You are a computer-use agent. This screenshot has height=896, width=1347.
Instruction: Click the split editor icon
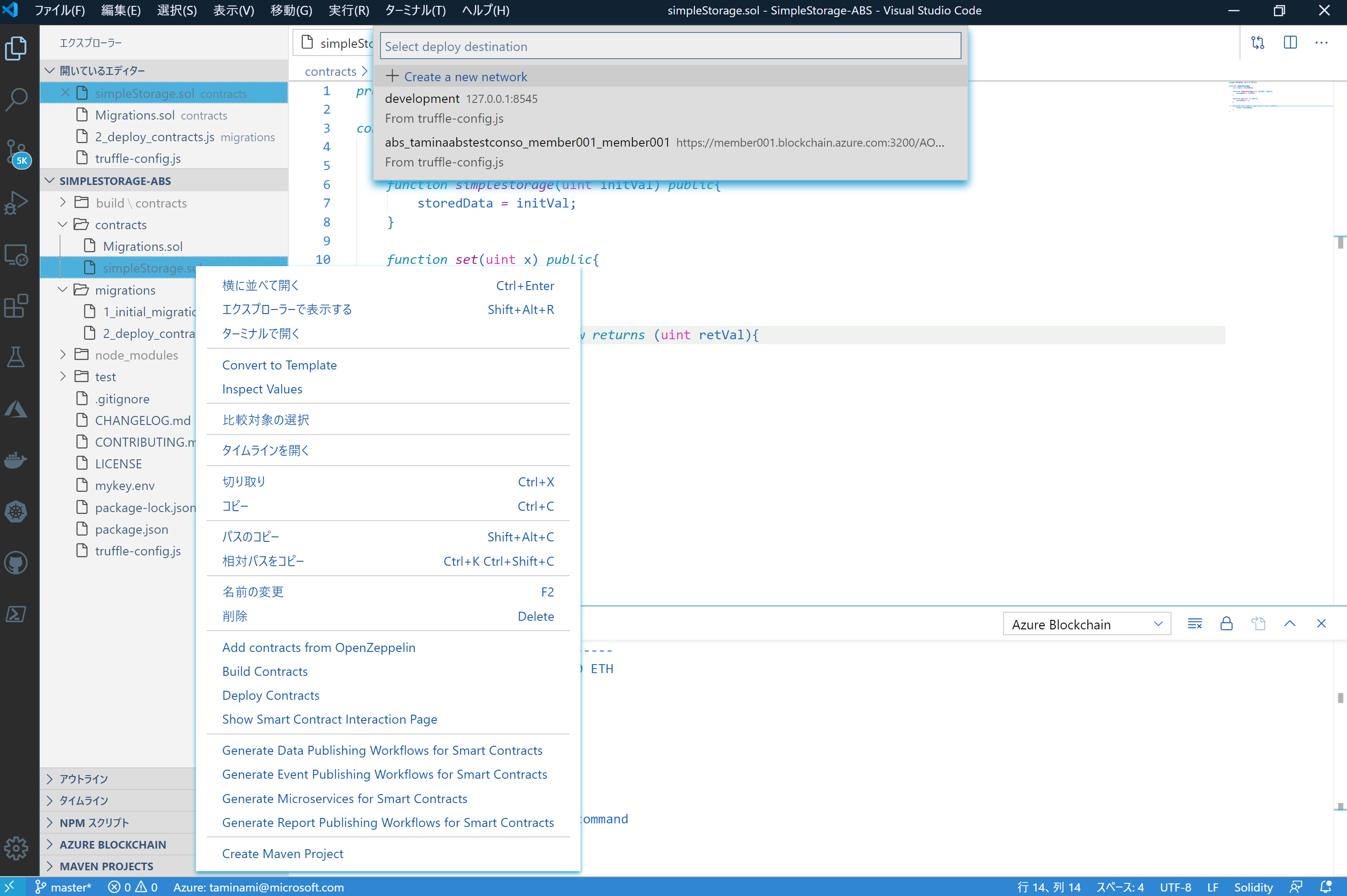pyautogui.click(x=1290, y=43)
